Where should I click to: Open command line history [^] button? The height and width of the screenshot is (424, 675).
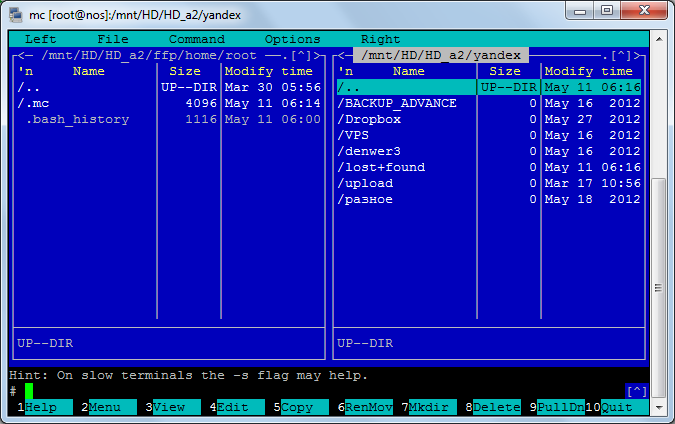pos(637,391)
